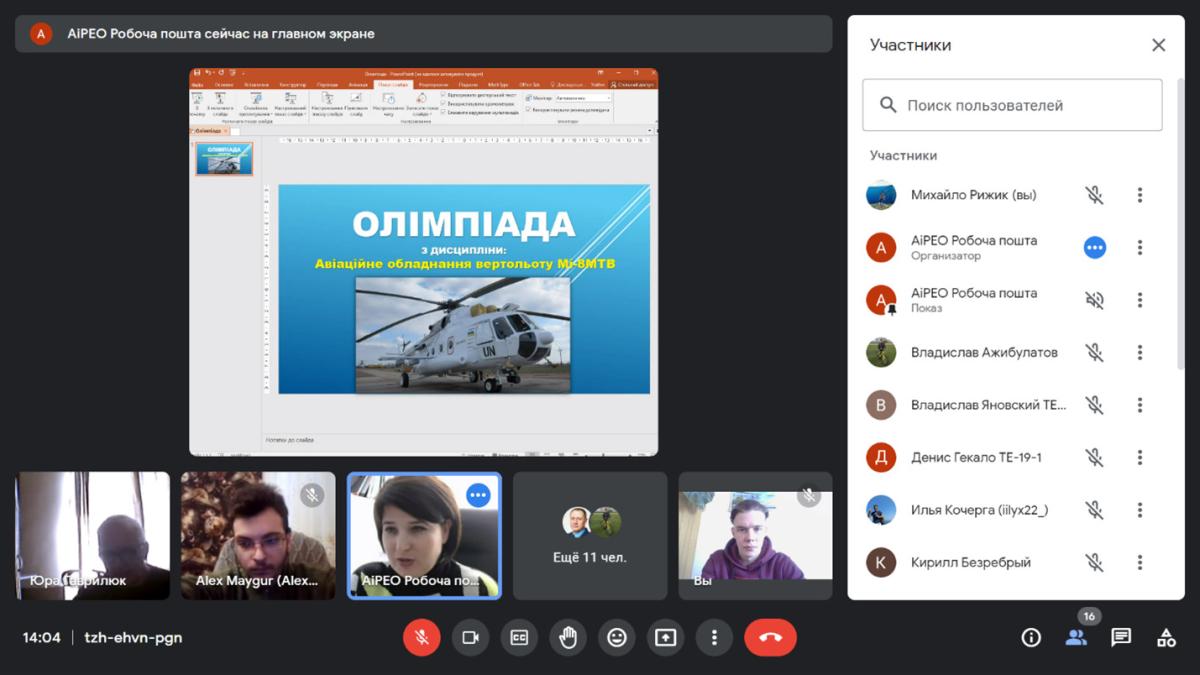Open more options in bottom toolbar
Screen dimensions: 1200x675
click(714, 637)
